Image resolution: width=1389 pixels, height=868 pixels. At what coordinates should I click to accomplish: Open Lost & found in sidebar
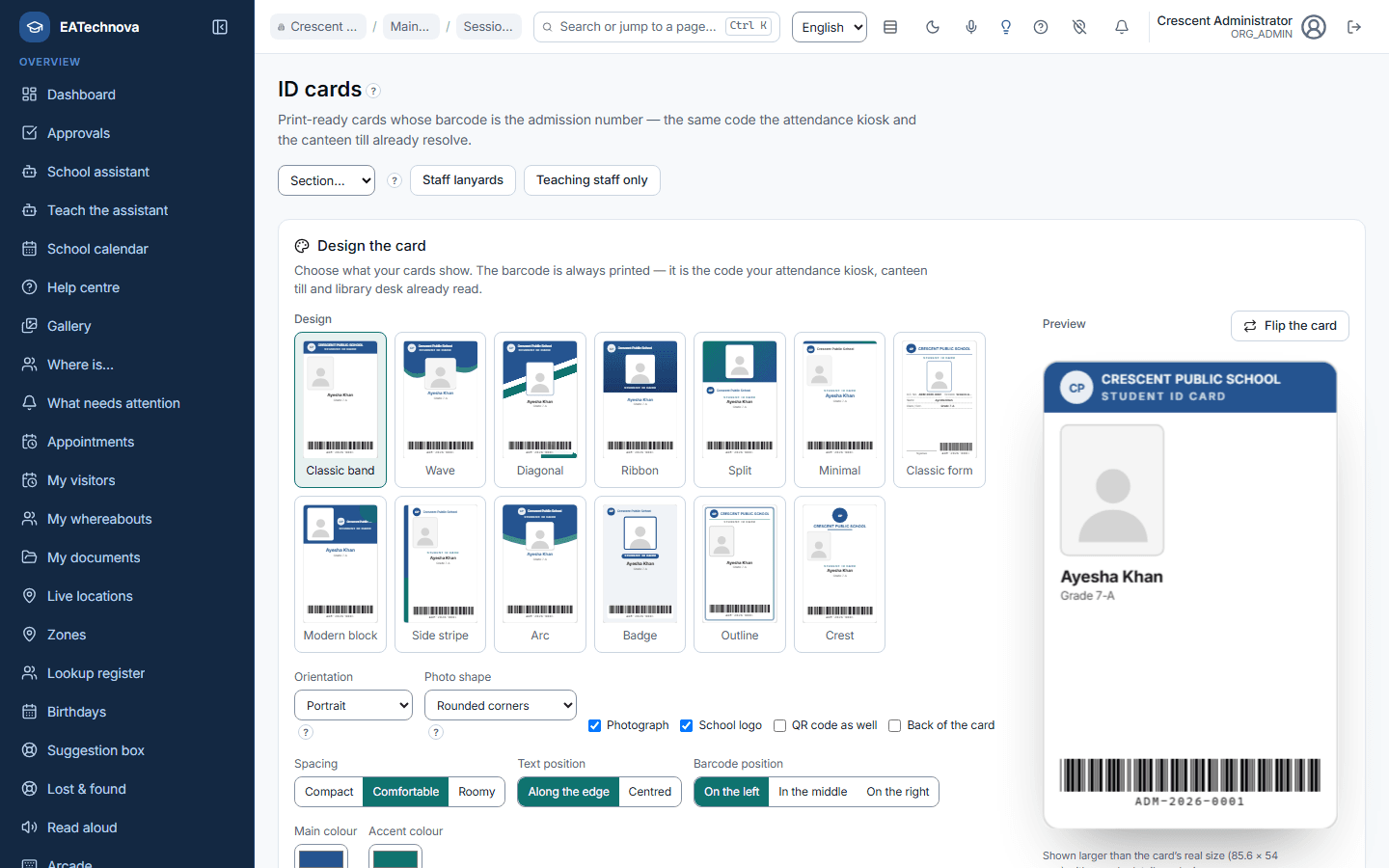[x=127, y=789]
